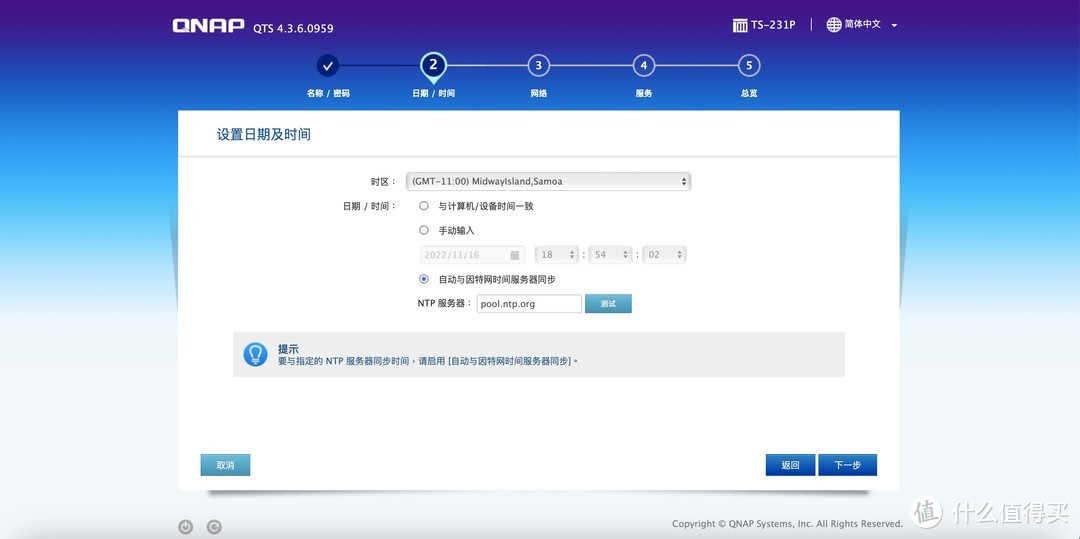Open the 总览 step label
Viewport: 1080px width, 539px height.
coord(749,94)
